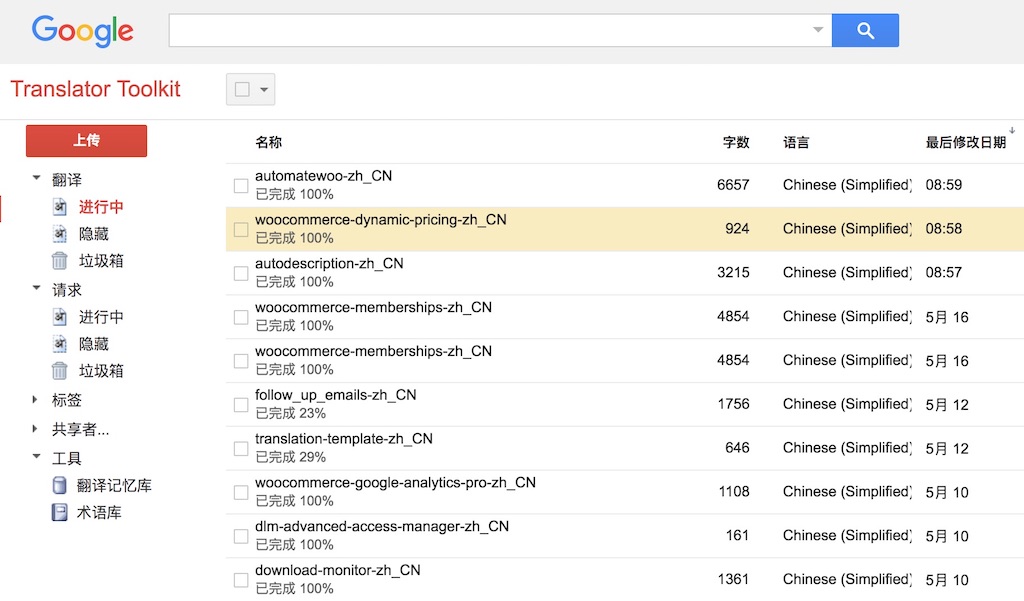Tick the follow_up_emails-zh_CN checkbox
Screen dimensions: 1024x601
click(241, 405)
